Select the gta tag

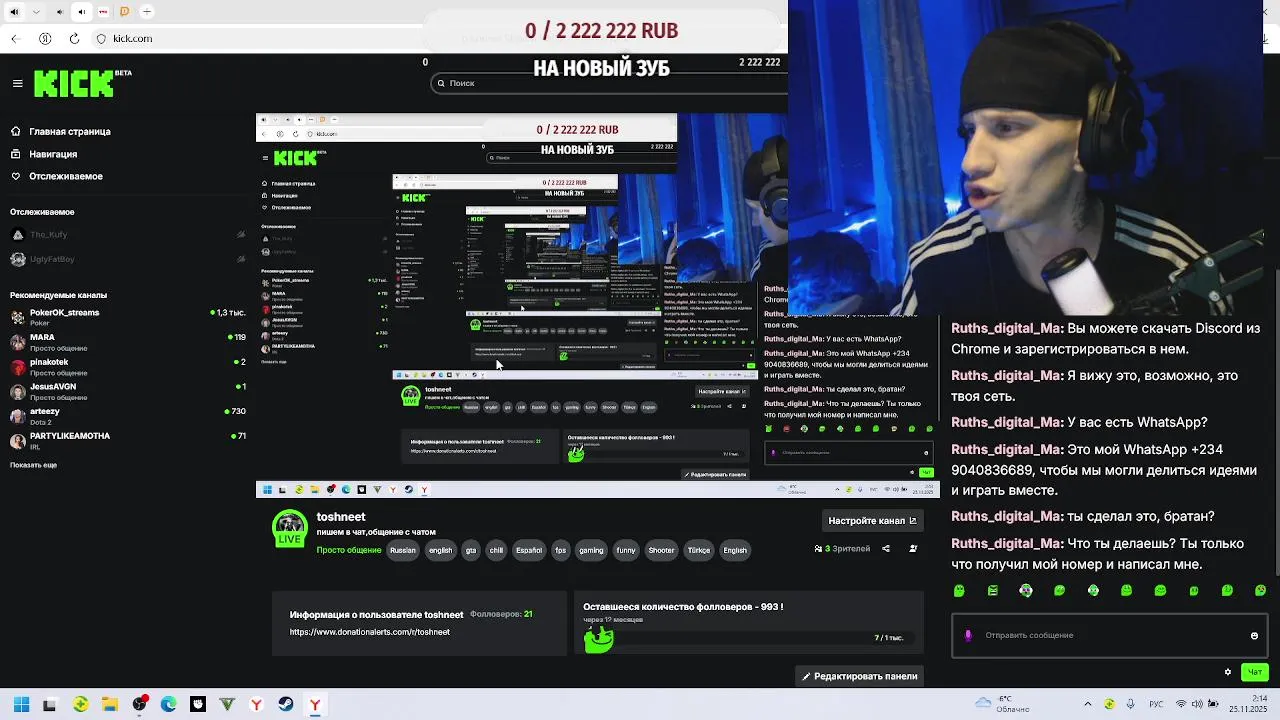tap(471, 550)
